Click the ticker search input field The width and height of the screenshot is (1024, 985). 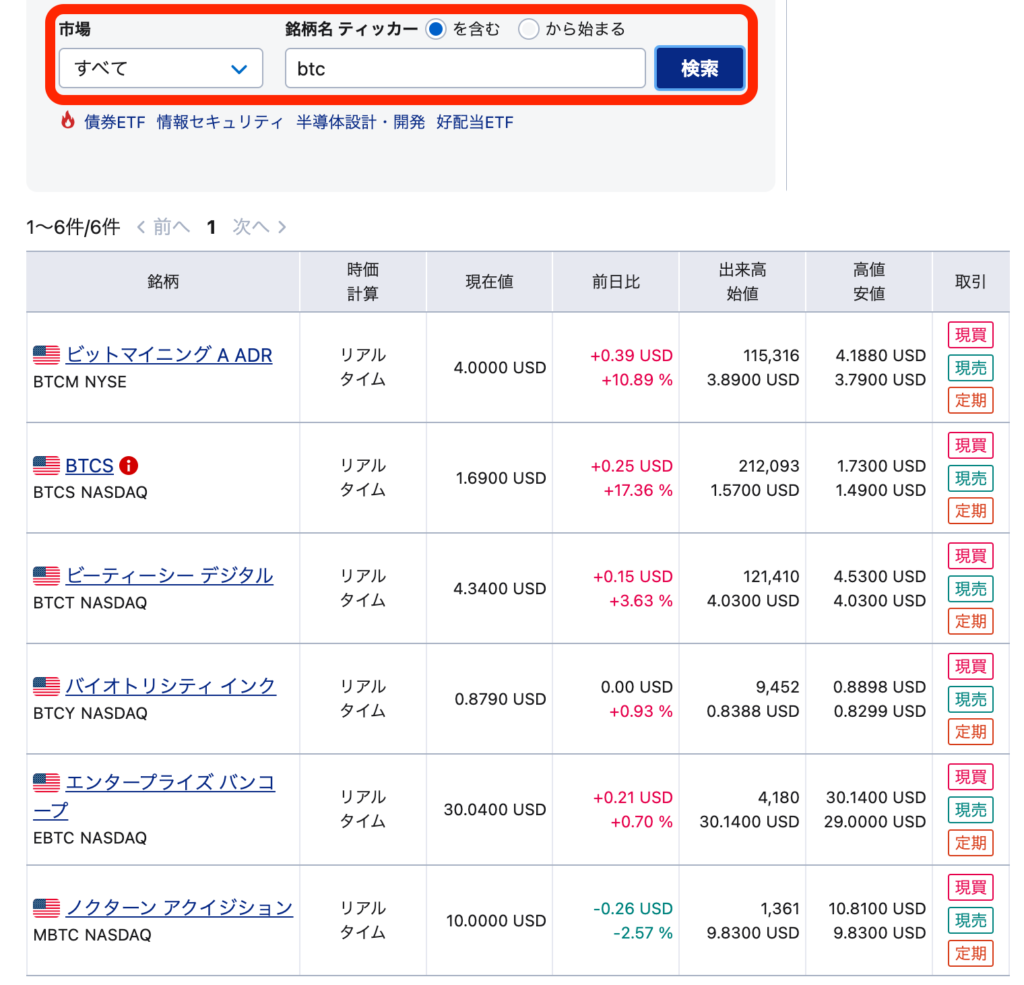(465, 68)
